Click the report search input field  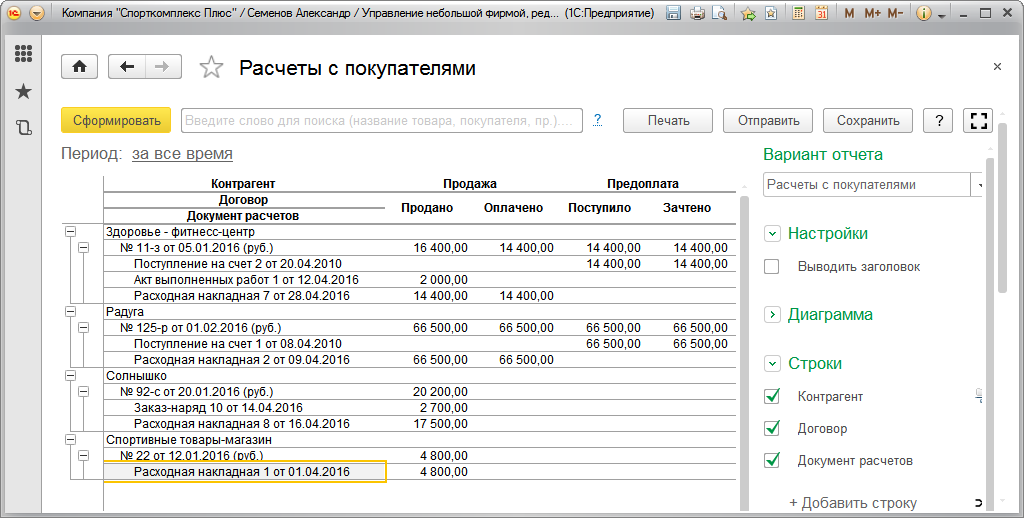(381, 121)
